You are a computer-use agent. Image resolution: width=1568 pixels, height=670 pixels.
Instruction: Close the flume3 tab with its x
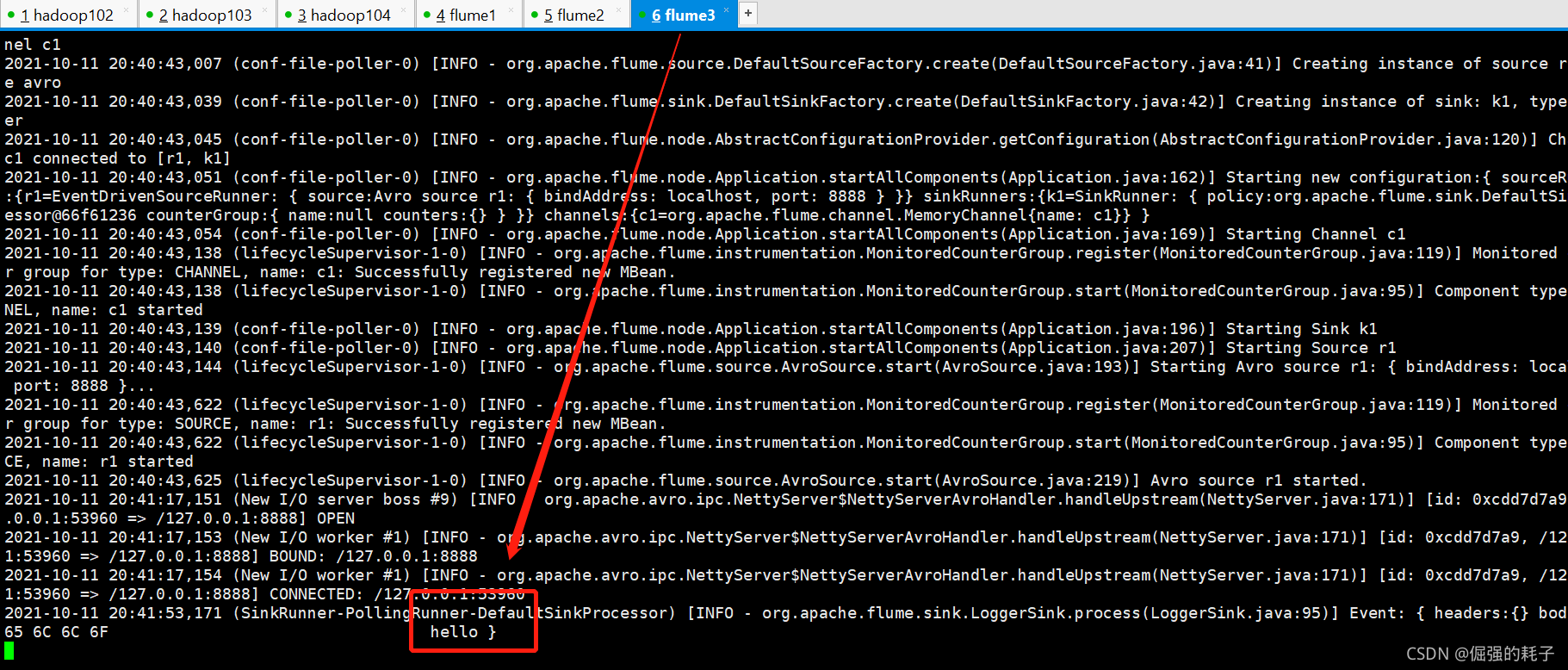click(x=726, y=9)
